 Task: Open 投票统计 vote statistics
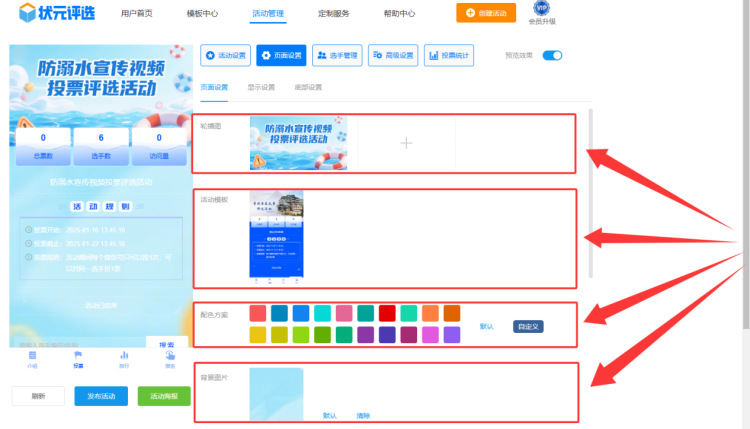[449, 56]
